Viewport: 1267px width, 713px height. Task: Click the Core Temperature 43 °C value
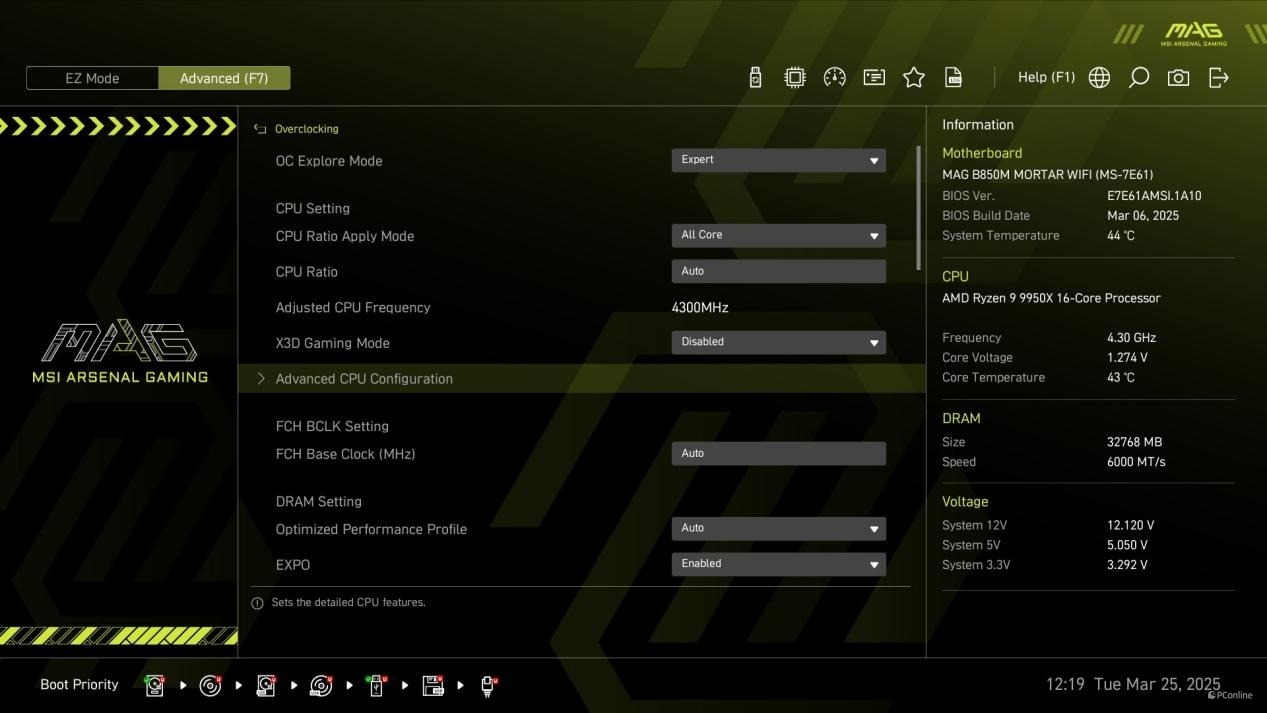(x=1121, y=378)
